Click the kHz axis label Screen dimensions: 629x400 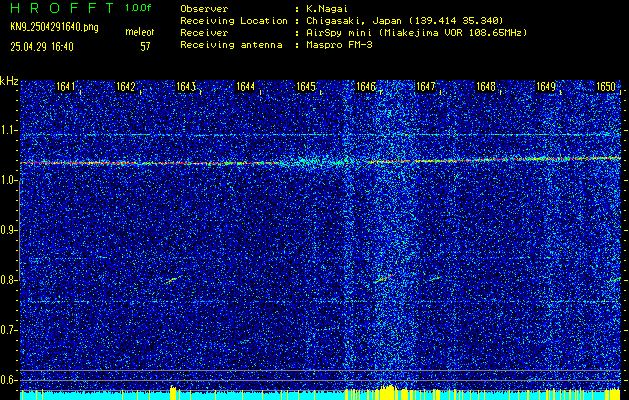pyautogui.click(x=9, y=81)
